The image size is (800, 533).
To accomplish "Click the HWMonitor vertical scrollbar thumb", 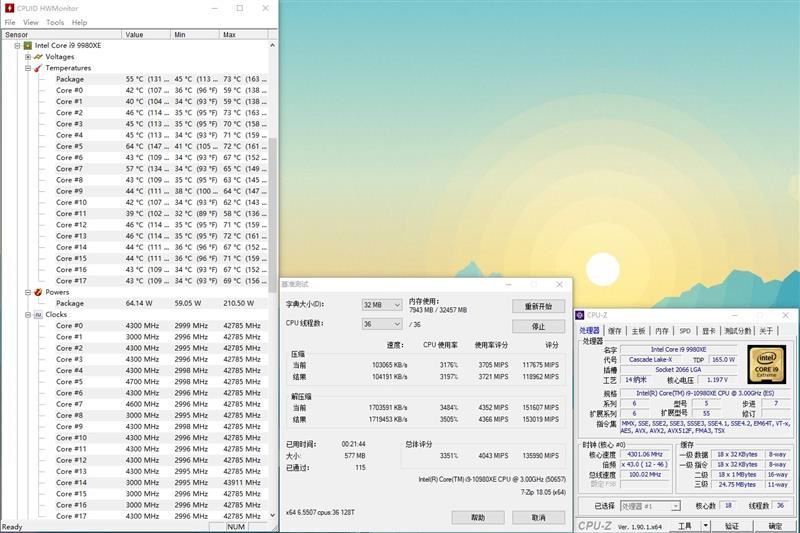I will [x=272, y=214].
